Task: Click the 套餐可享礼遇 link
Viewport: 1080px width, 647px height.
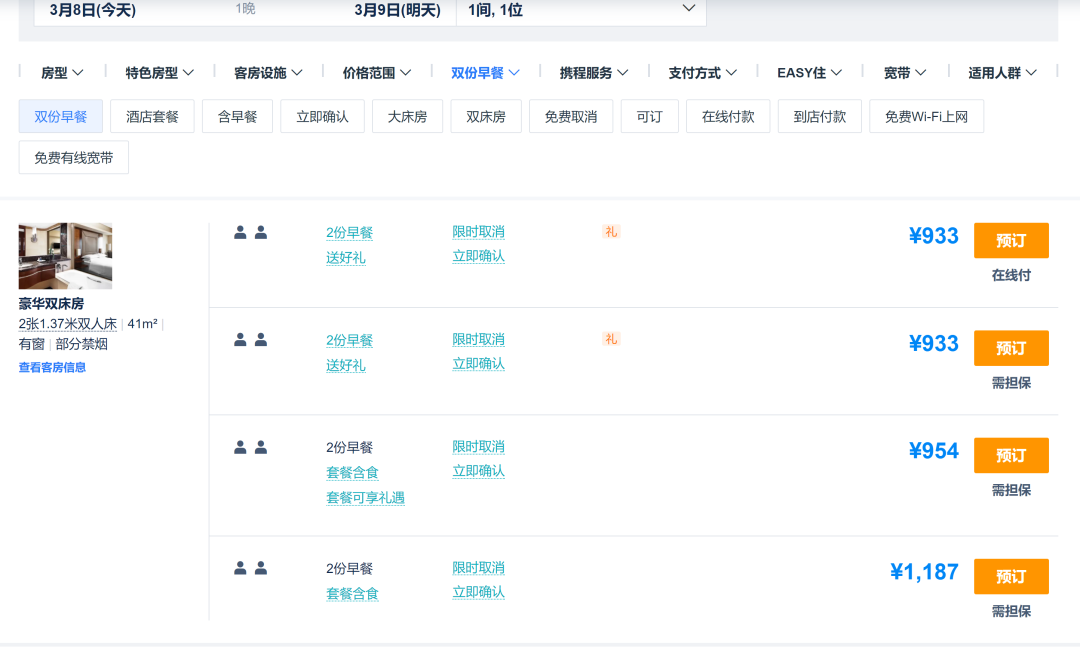Action: click(365, 498)
